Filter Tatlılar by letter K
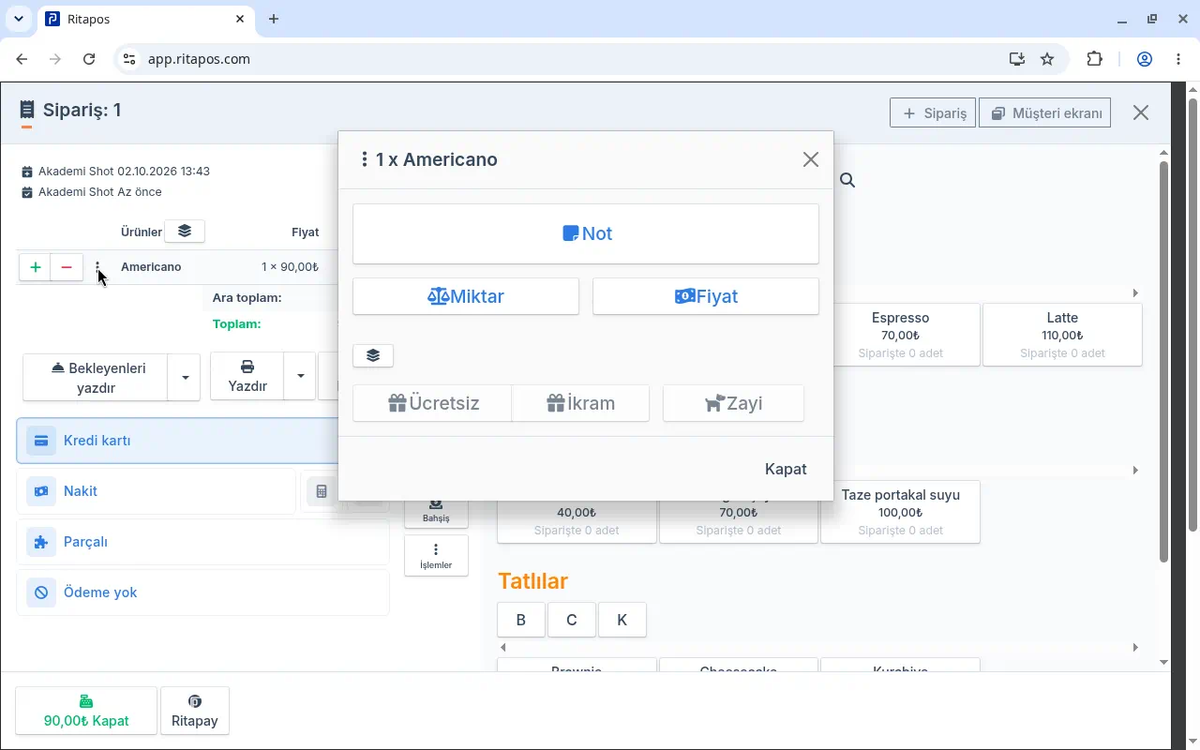This screenshot has height=750, width=1200. [x=622, y=620]
